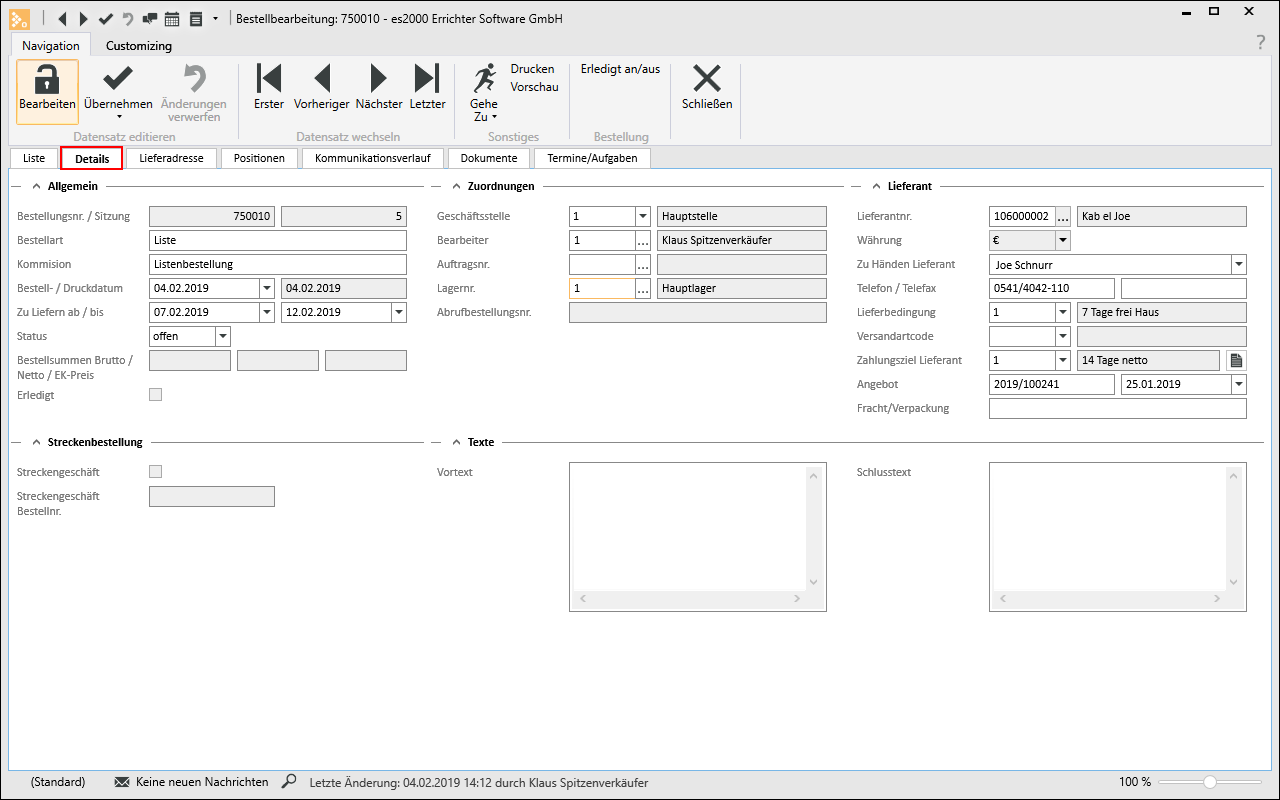Jump to first record with Erster
Viewport: 1280px width, 800px height.
click(269, 79)
